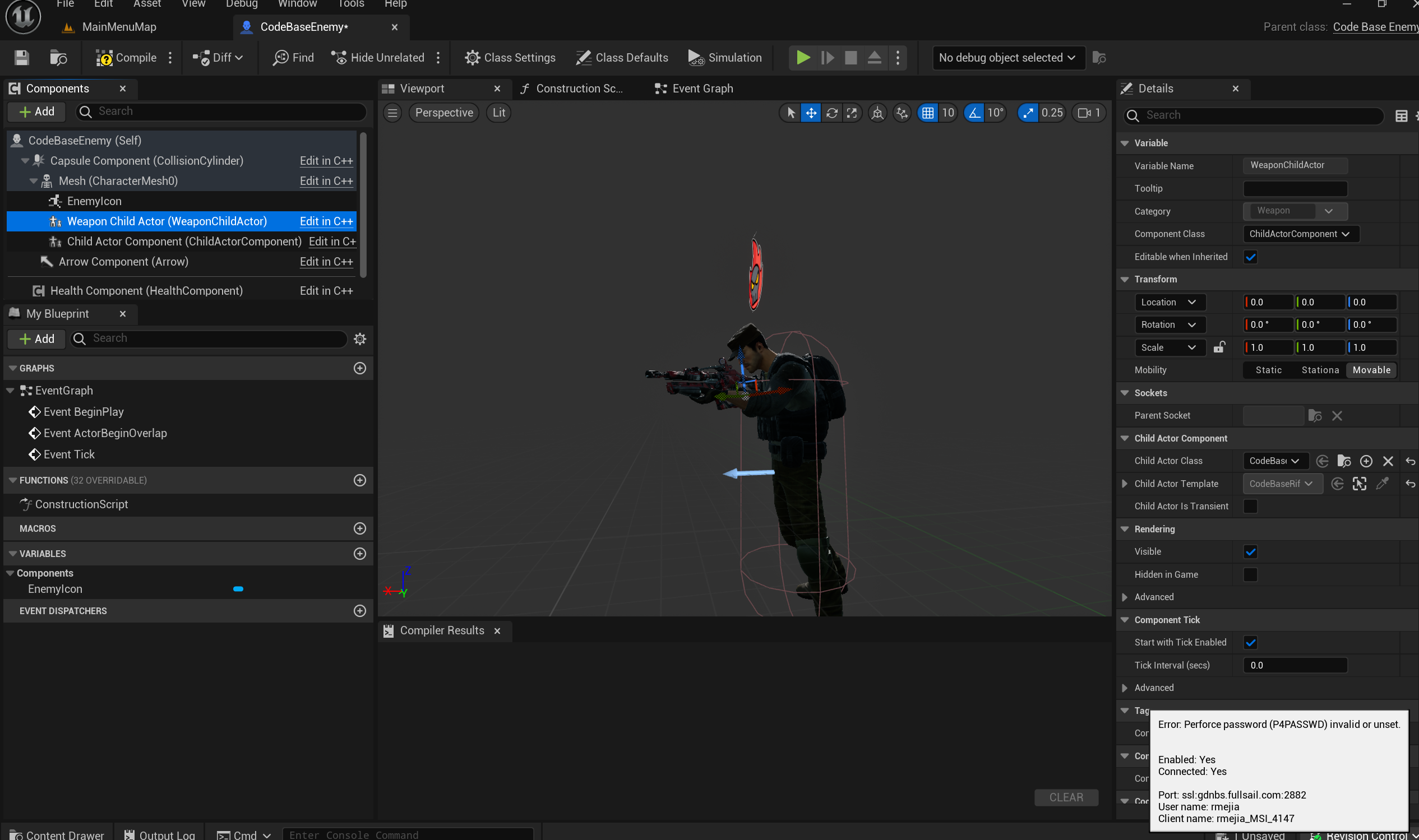Screen dimensions: 1419x840
Task: Expand the Child Actor Template row
Action: [1125, 484]
